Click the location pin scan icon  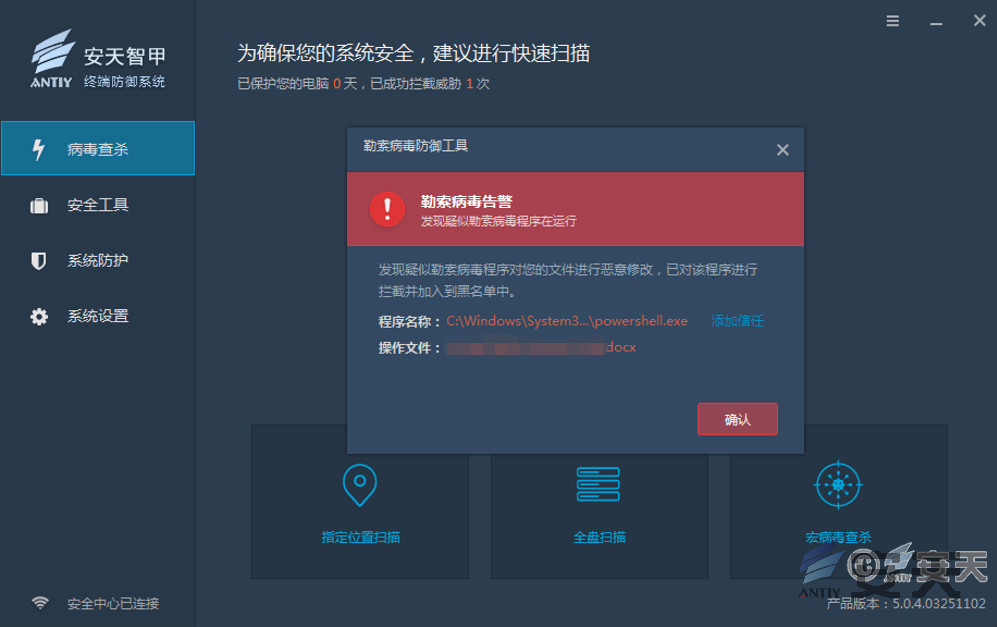360,485
